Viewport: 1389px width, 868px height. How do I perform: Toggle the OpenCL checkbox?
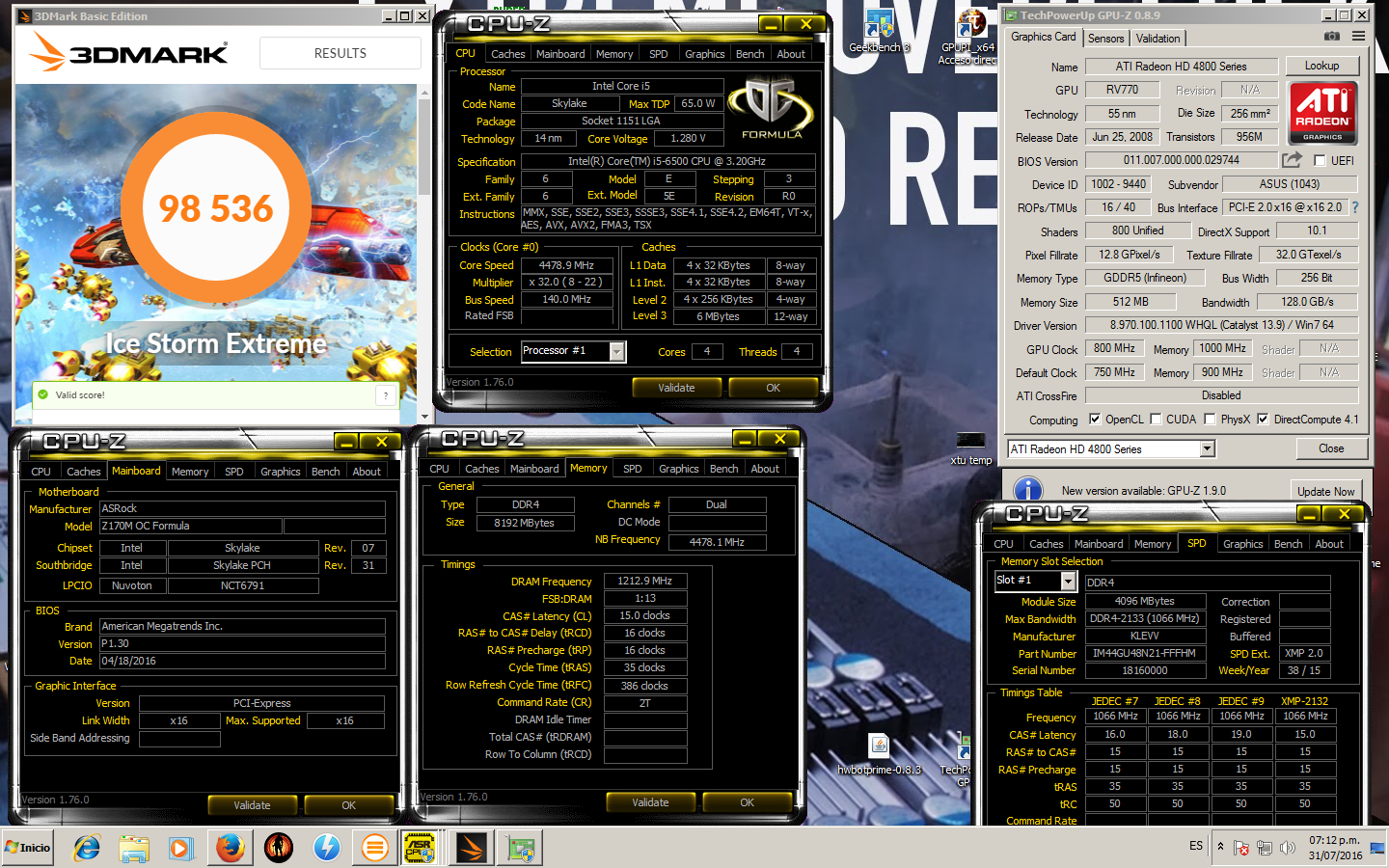[x=1095, y=420]
